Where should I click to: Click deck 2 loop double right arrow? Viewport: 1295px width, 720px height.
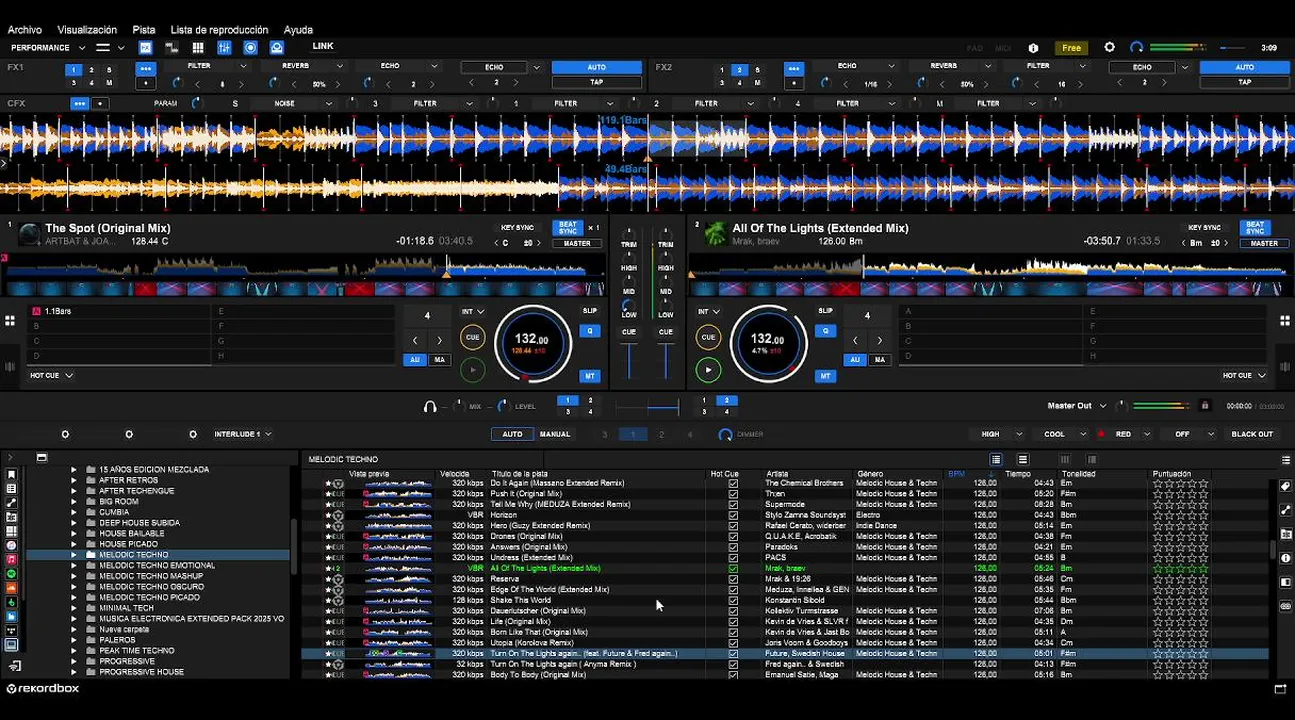tap(879, 340)
